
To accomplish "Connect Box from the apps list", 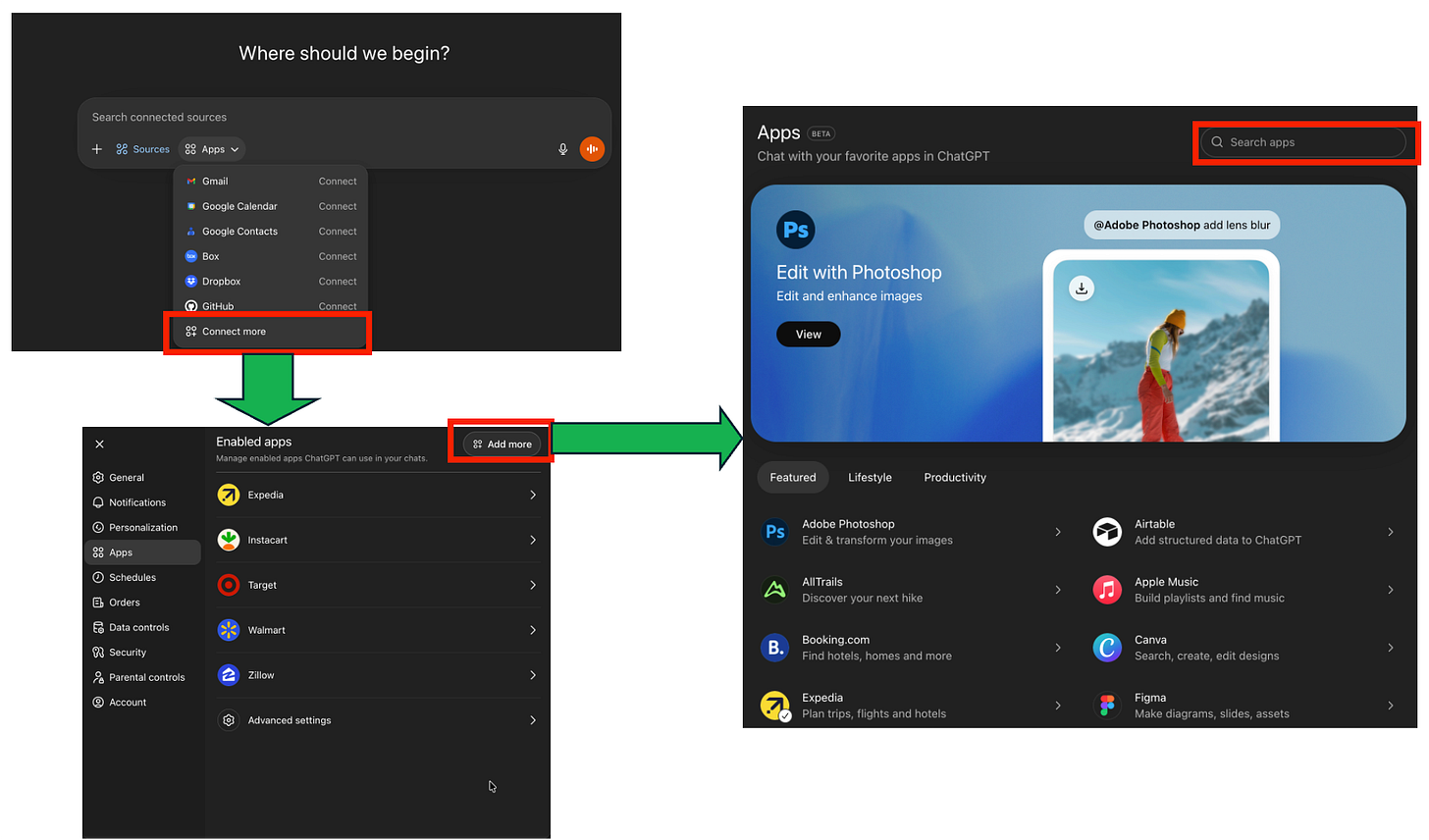I will [x=338, y=256].
